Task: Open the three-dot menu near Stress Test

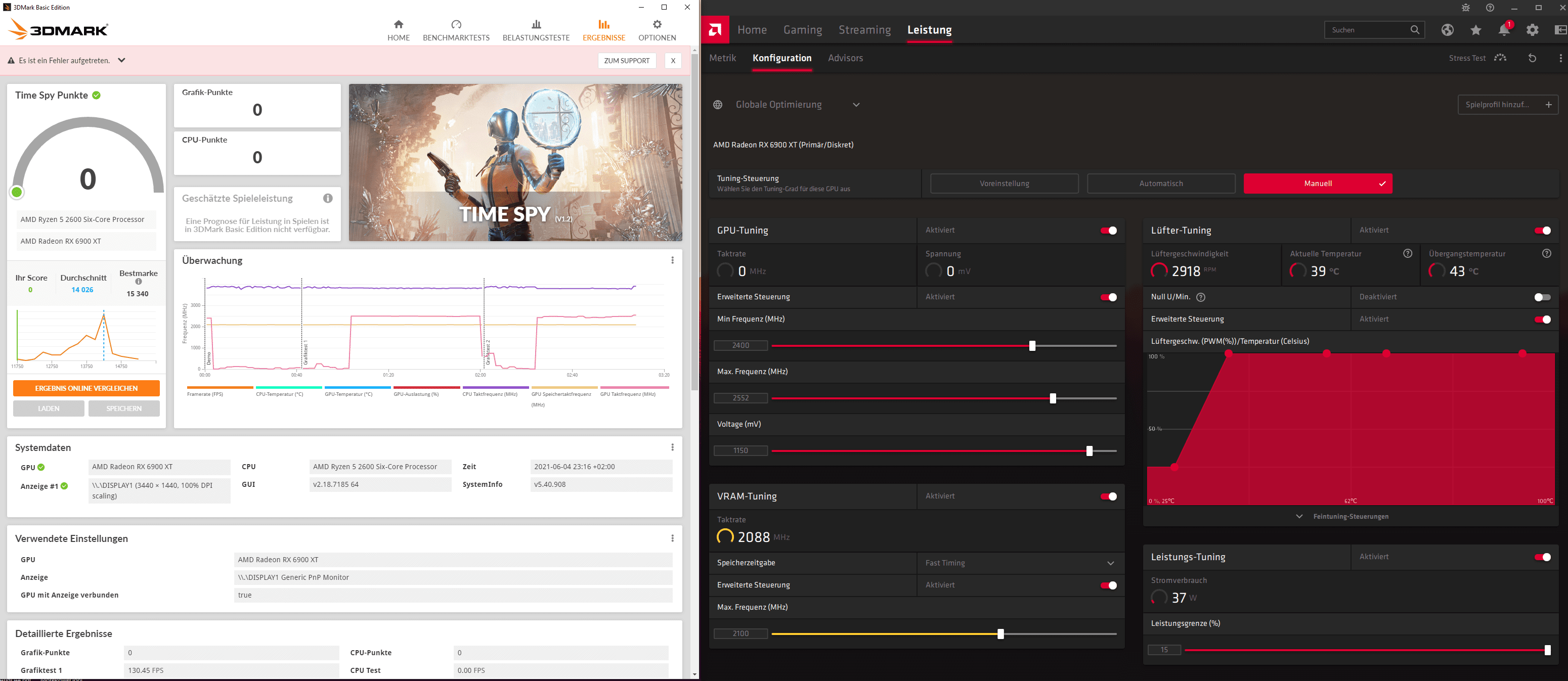Action: click(1560, 58)
